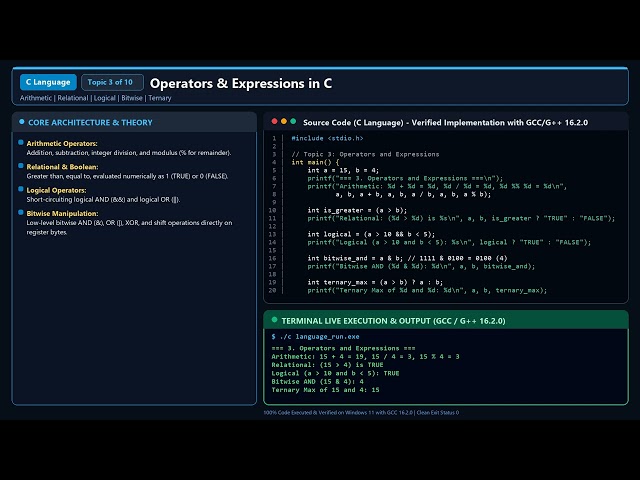Click the Logical Operators heading
Viewport: 640px width, 480px height.
pyautogui.click(x=56, y=190)
